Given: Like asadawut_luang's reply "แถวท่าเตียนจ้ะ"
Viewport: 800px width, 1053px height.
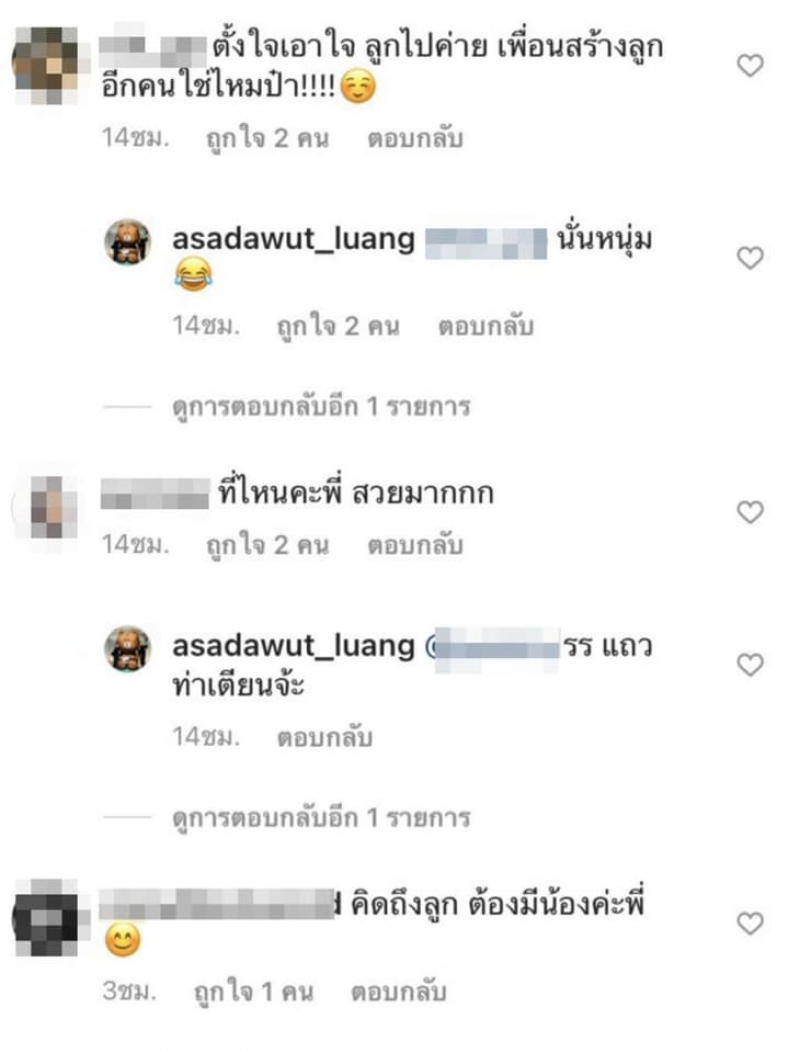Looking at the screenshot, I should point(750,665).
